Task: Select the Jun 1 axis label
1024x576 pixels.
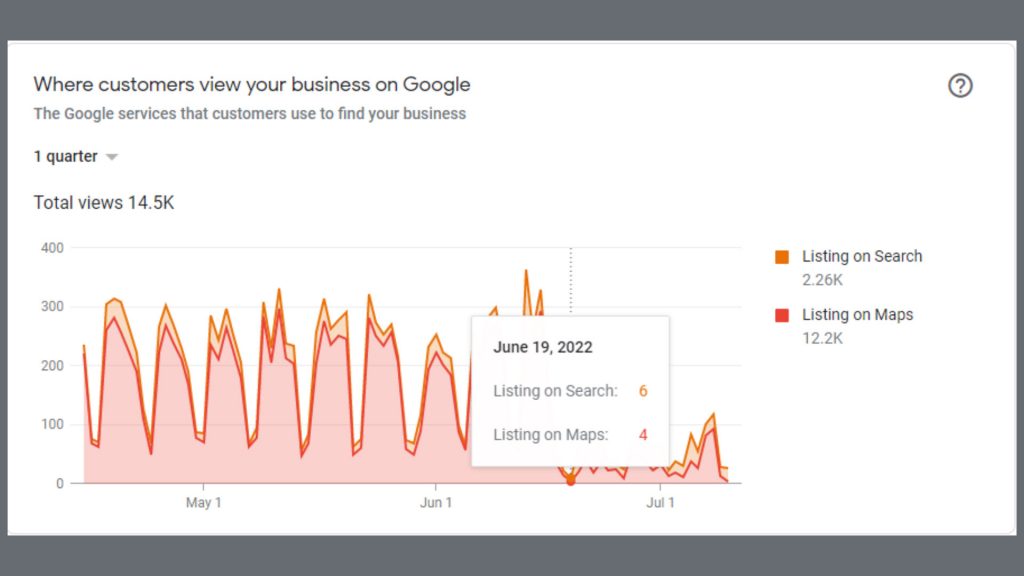Action: (x=436, y=503)
